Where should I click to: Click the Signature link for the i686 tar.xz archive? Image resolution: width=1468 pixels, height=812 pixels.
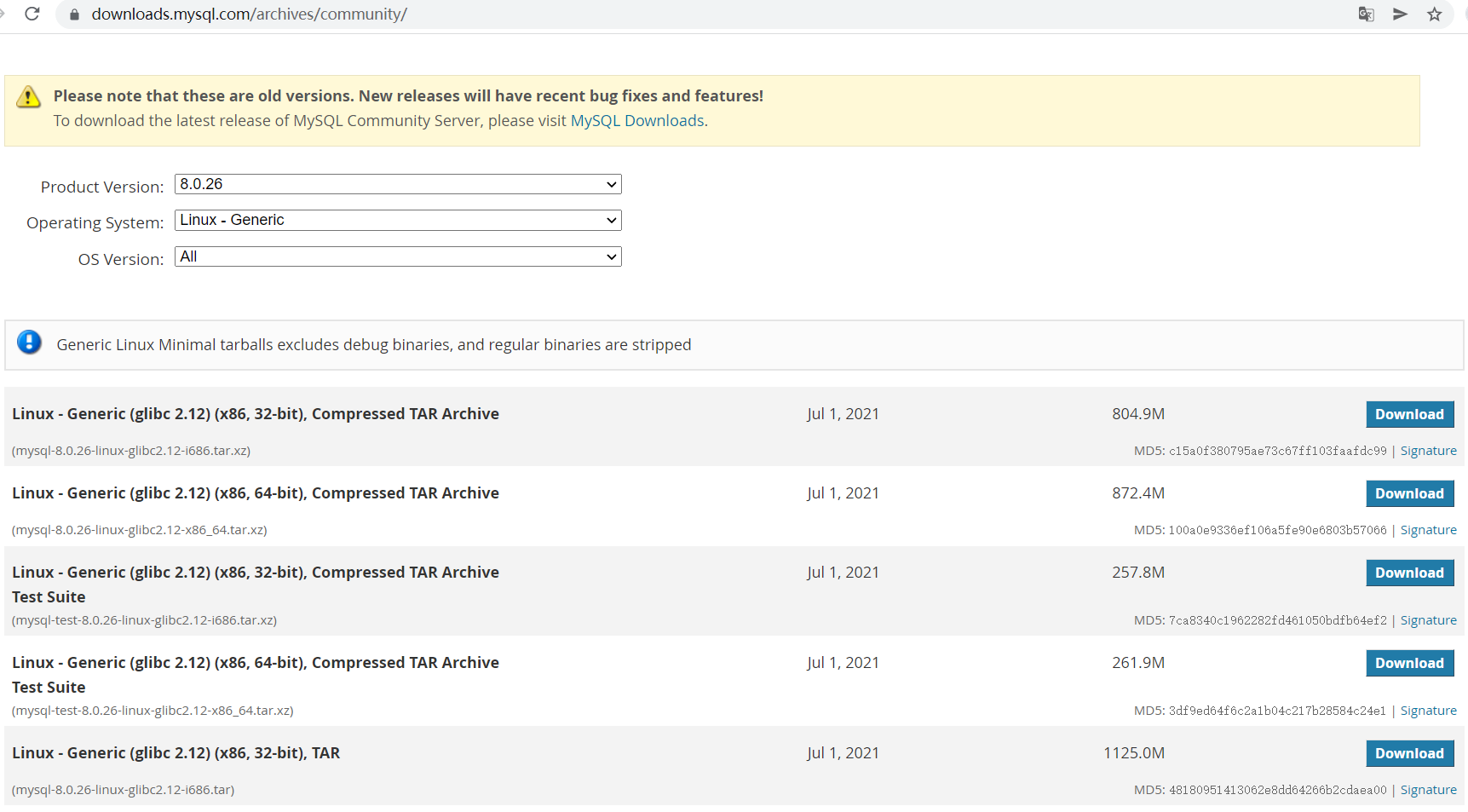1428,450
